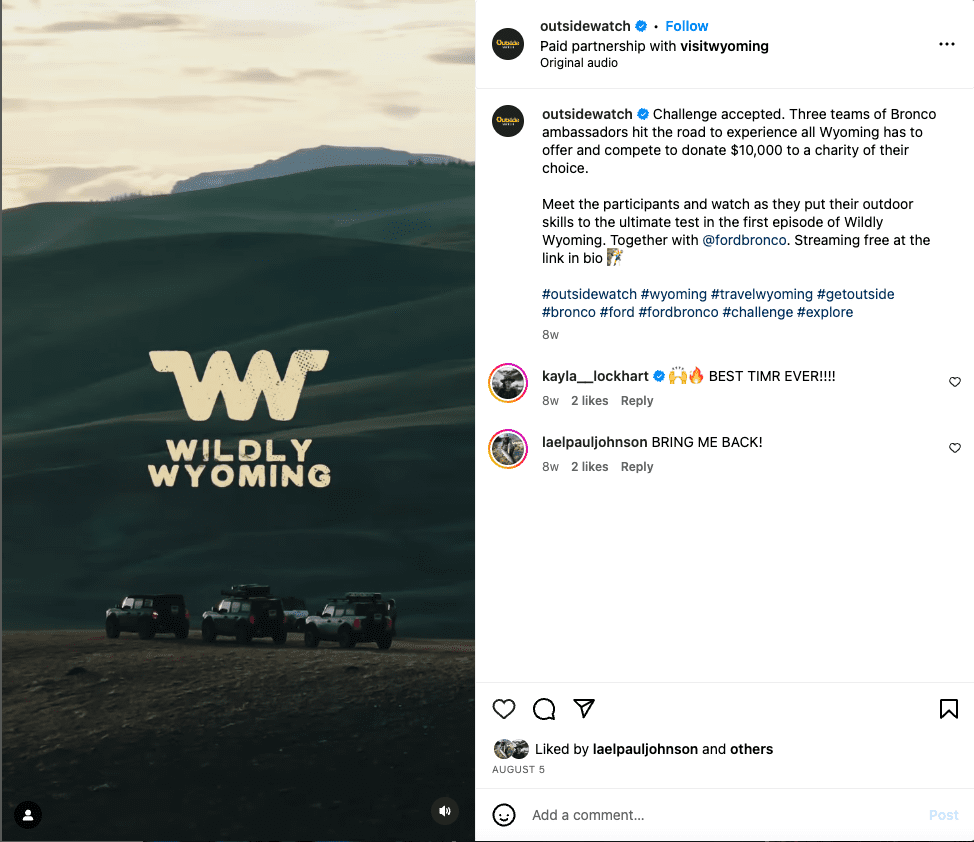Reply to laelpauljohnson's BRING ME BACK comment
Screen dimensions: 974x842
click(x=637, y=467)
